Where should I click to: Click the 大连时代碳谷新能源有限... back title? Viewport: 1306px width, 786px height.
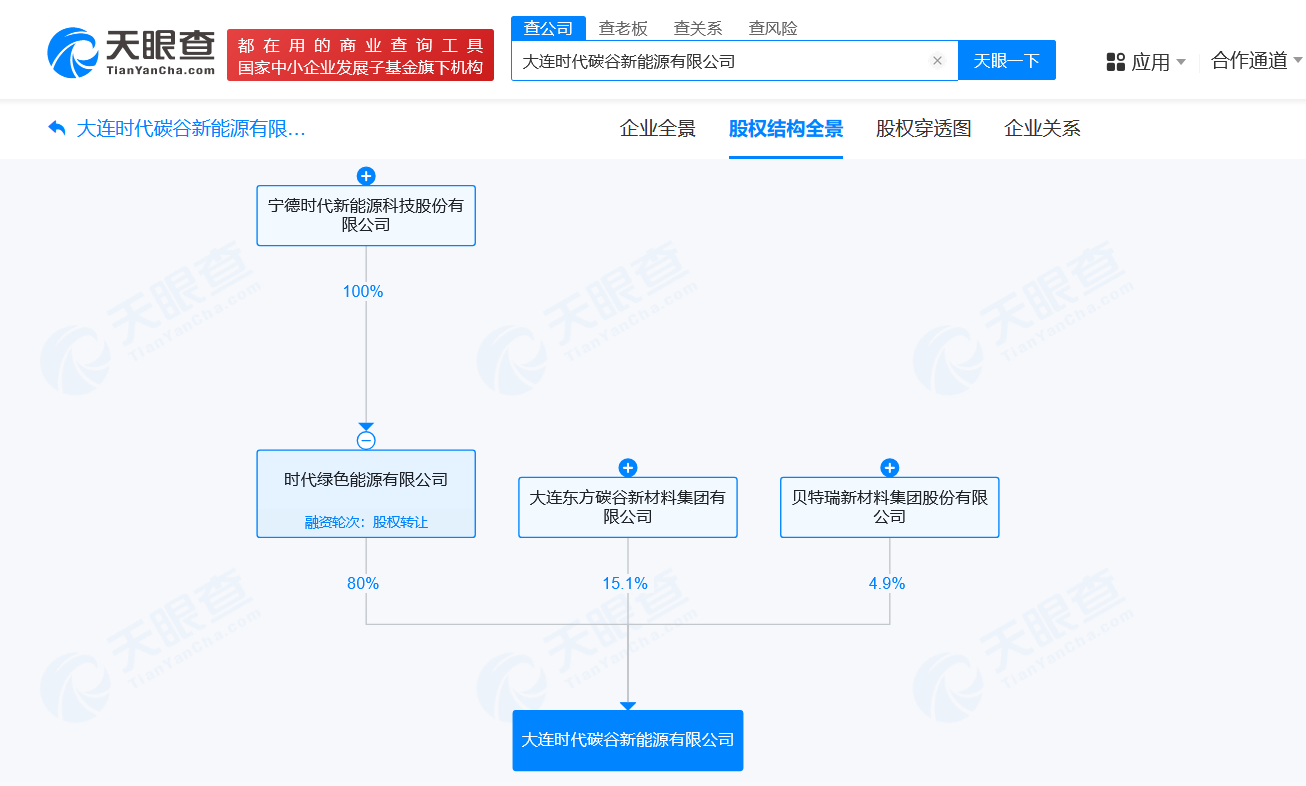191,129
